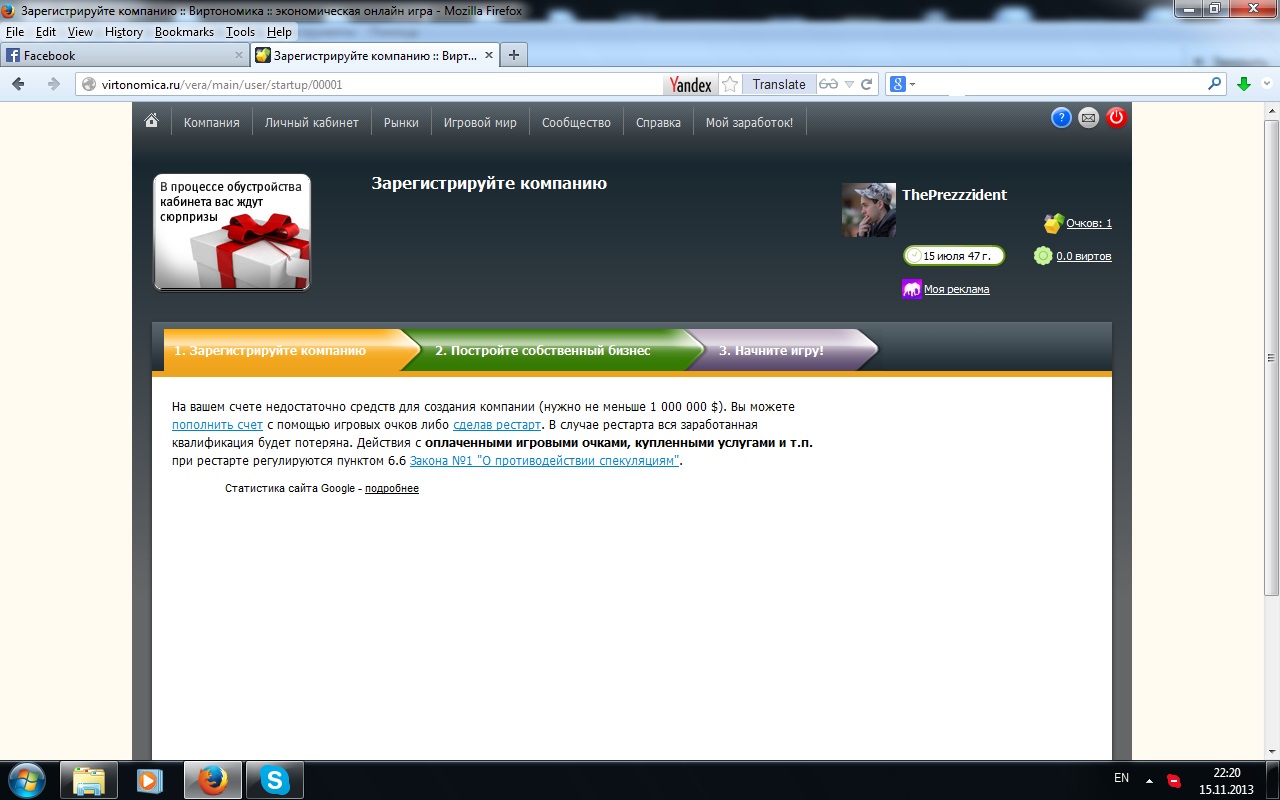Click the search magnifier icon

point(1215,84)
